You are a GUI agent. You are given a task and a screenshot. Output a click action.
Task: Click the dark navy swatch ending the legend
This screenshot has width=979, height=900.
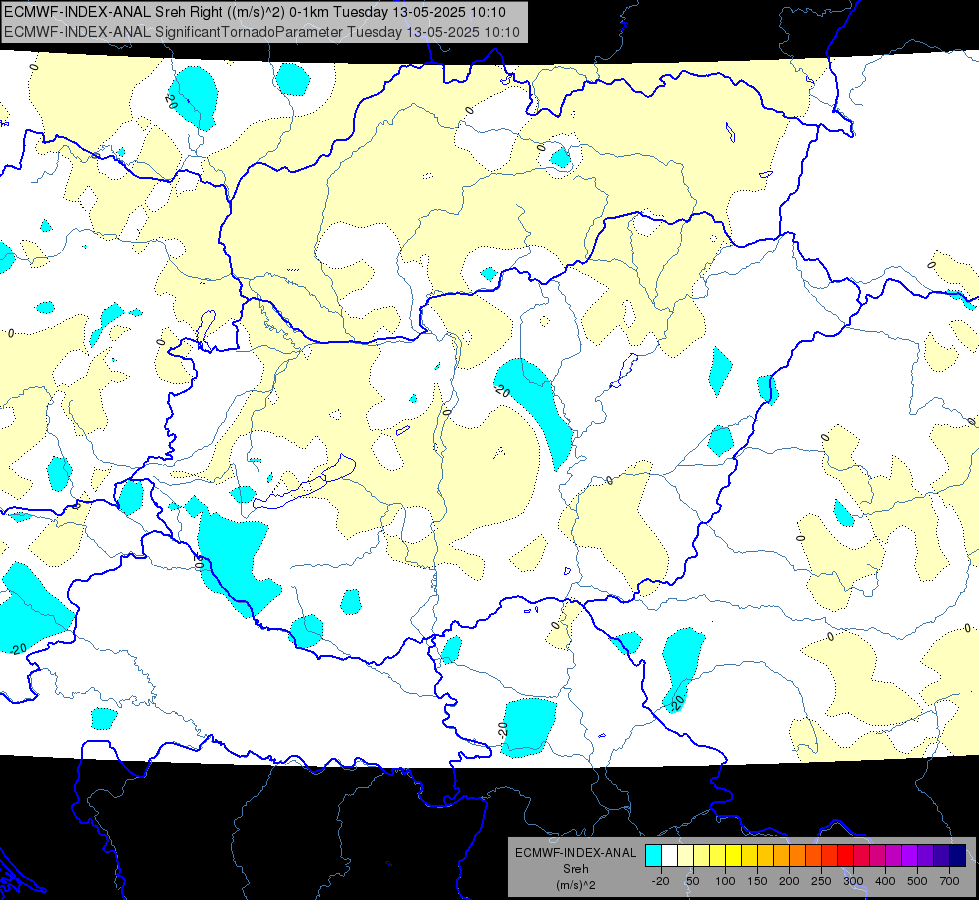tap(958, 856)
